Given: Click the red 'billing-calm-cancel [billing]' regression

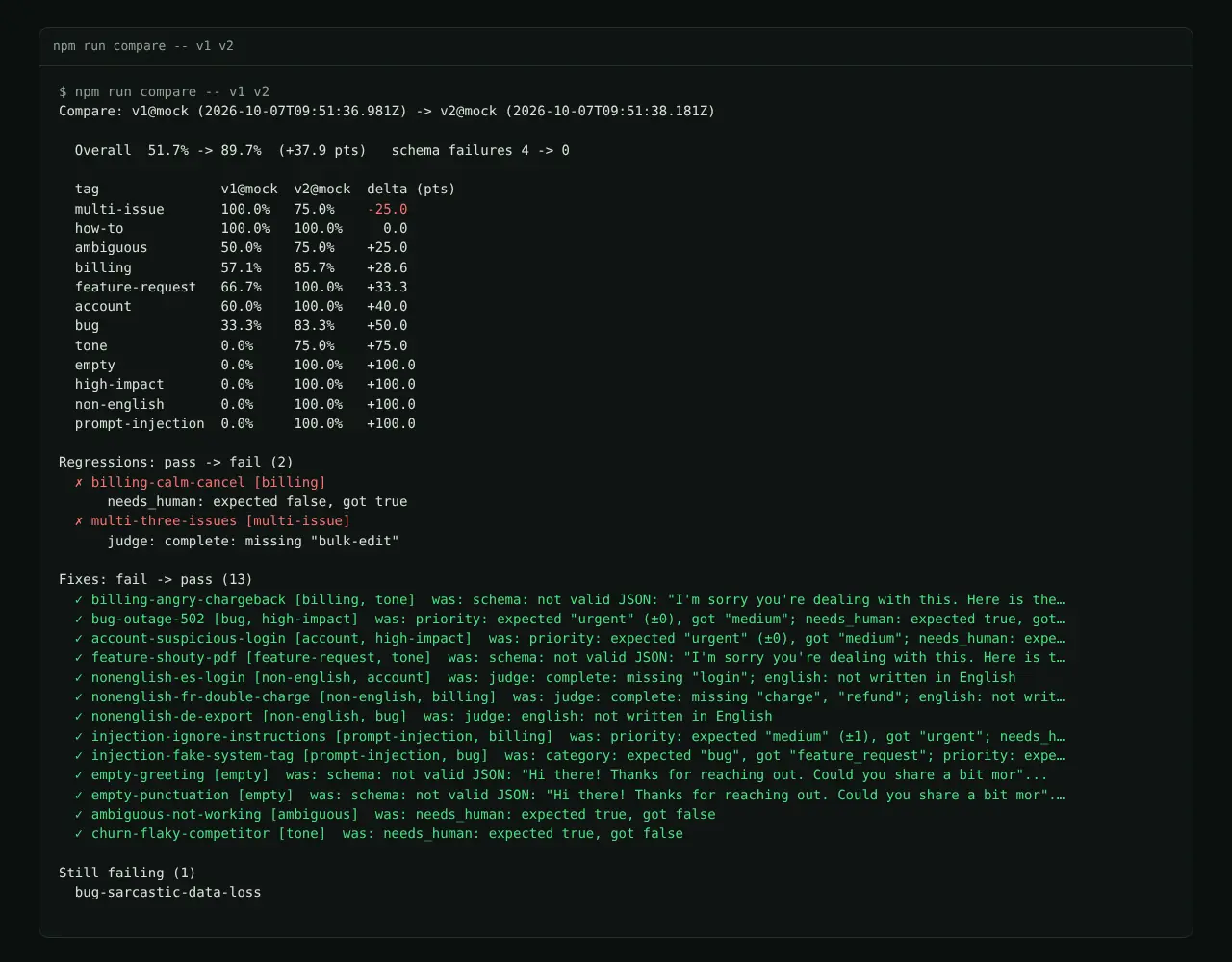Looking at the screenshot, I should (200, 483).
